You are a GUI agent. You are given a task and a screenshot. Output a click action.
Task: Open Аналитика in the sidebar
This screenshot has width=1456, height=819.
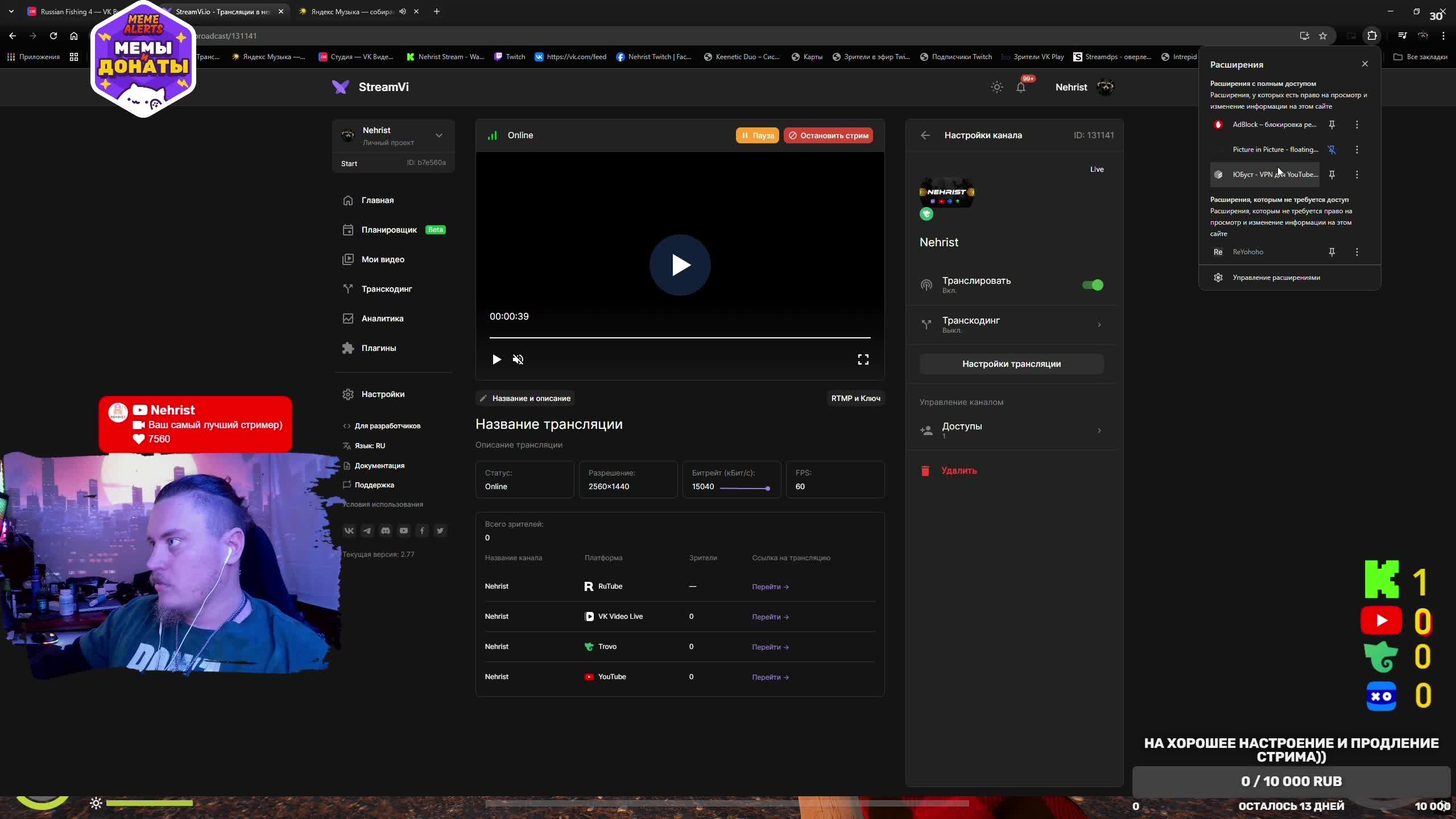click(382, 318)
